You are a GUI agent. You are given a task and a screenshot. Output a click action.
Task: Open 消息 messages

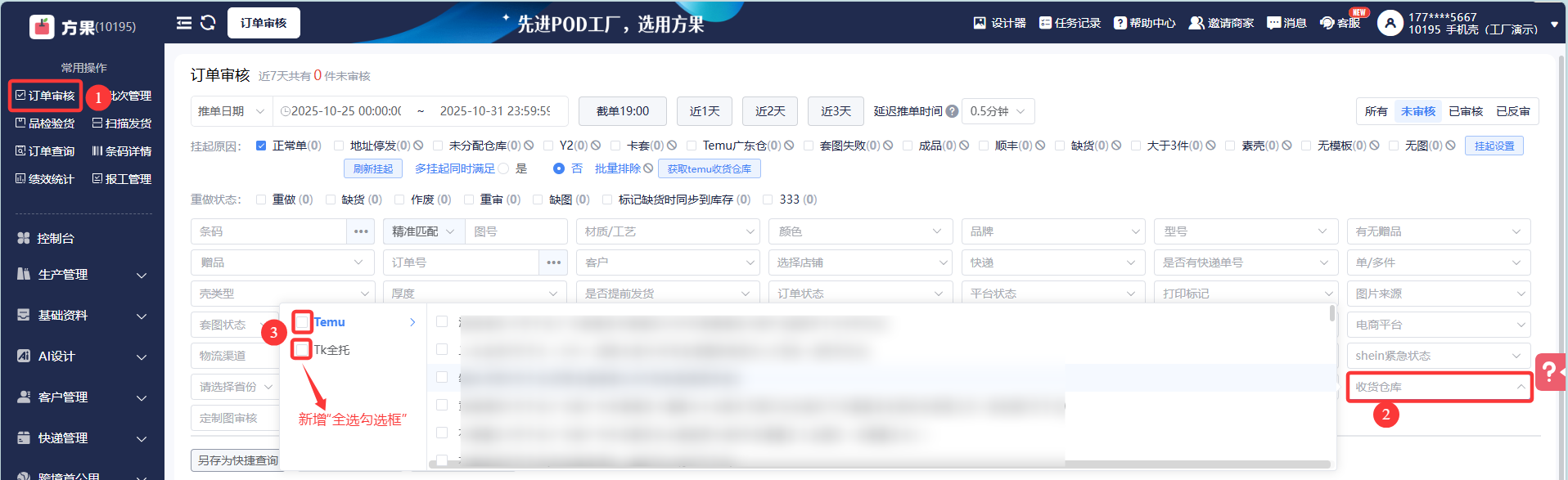(1286, 23)
